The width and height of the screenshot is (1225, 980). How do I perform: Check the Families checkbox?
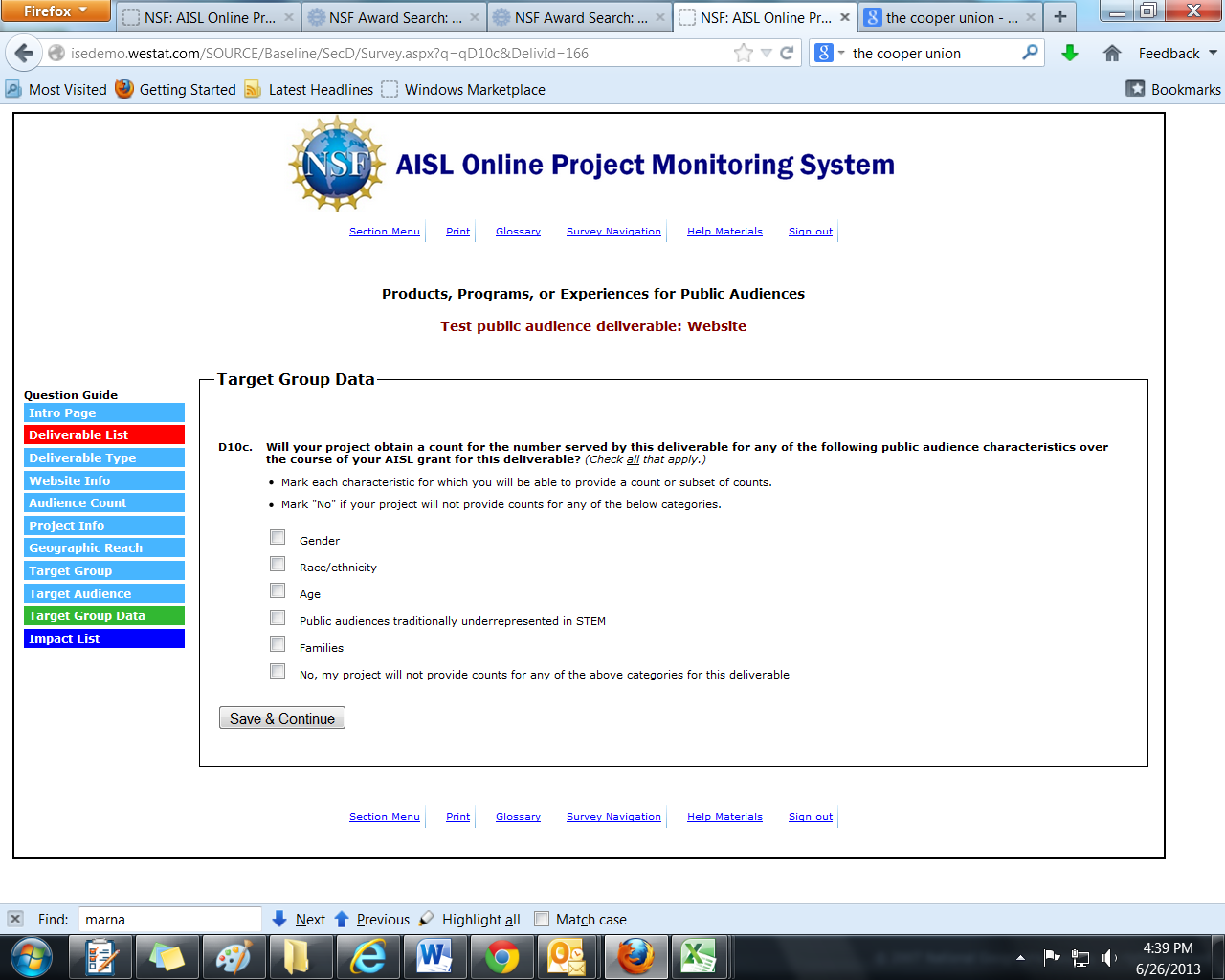point(278,644)
